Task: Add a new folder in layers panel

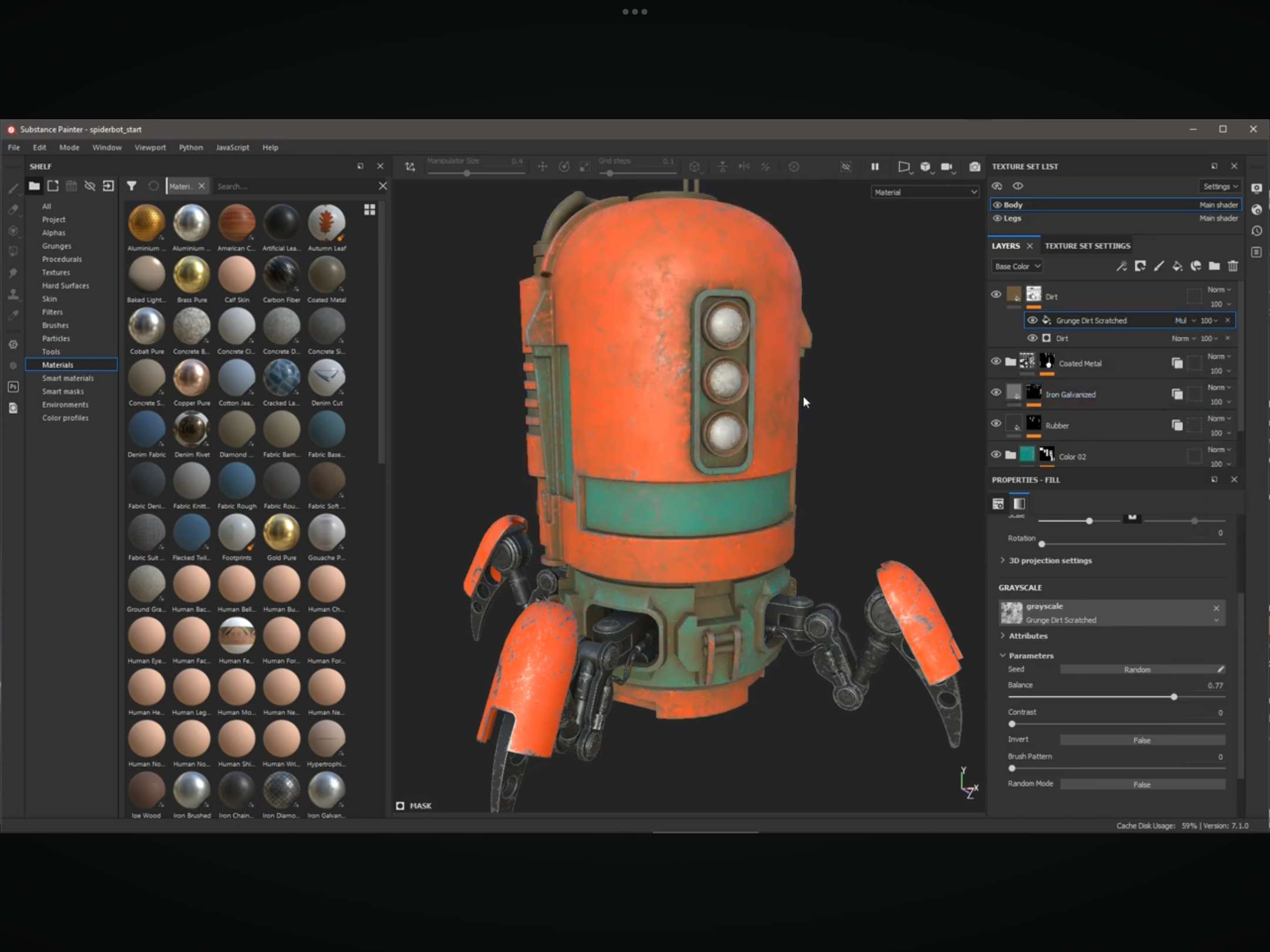Action: click(x=1214, y=266)
